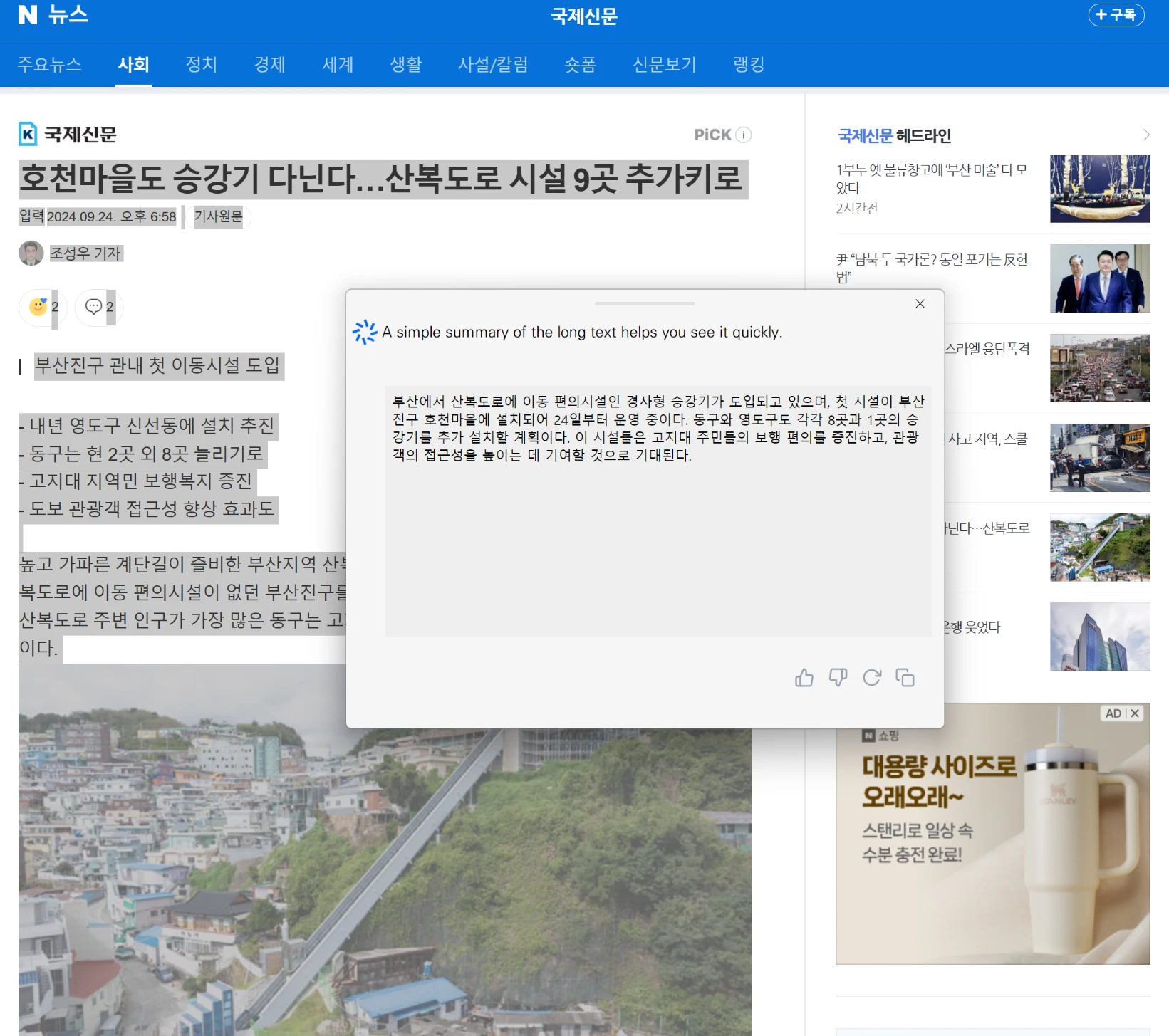Open the 기사원문 original article link
This screenshot has height=1036, width=1169.
point(218,216)
